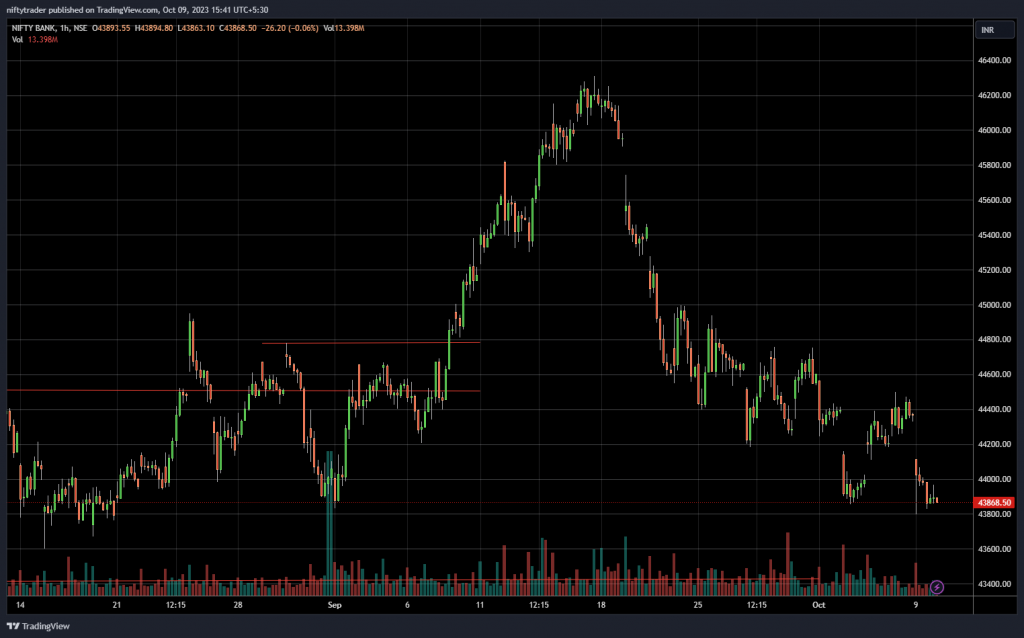
Task: Click the publisher line by niftytrader
Action: tap(137, 10)
